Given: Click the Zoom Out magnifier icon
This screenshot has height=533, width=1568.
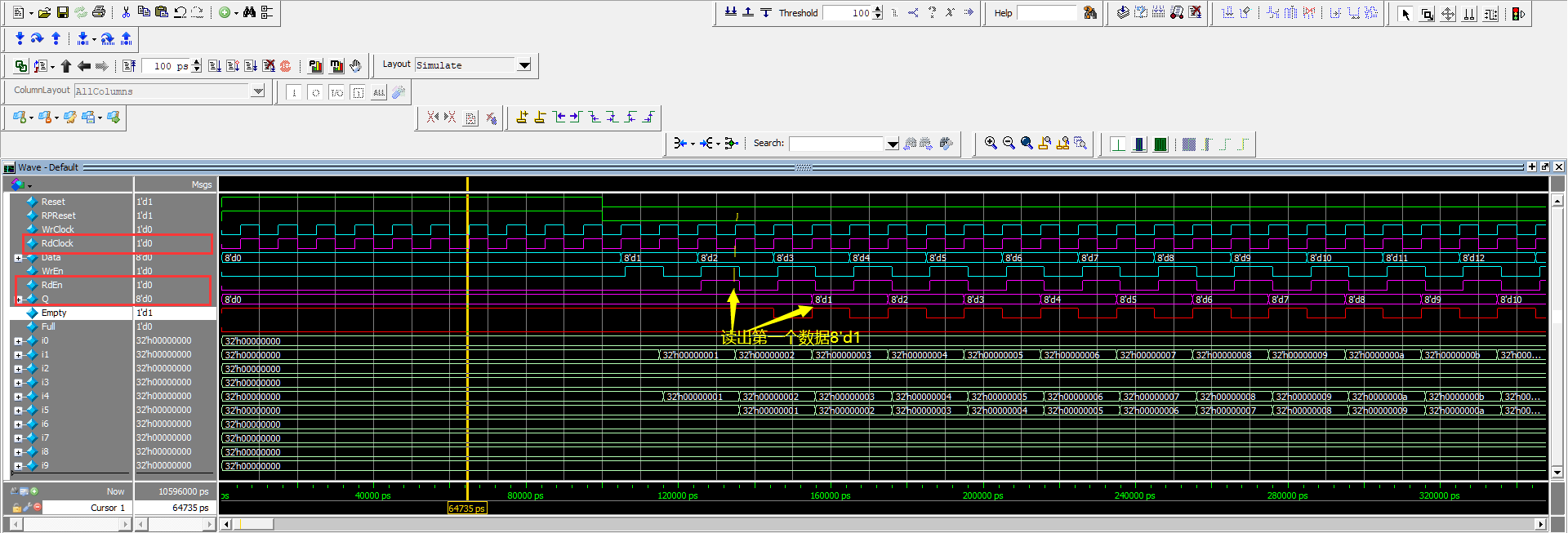Looking at the screenshot, I should [x=1009, y=144].
